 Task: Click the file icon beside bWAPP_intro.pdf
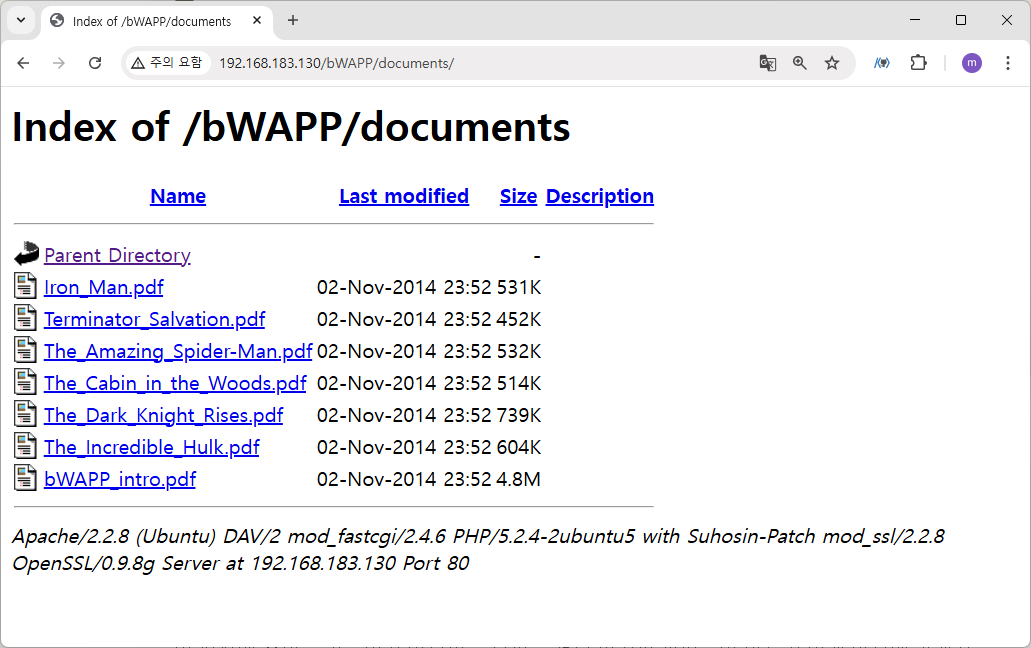[26, 478]
